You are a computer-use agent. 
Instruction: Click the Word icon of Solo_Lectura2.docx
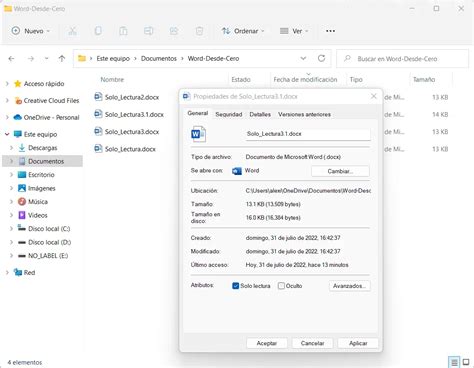point(98,97)
